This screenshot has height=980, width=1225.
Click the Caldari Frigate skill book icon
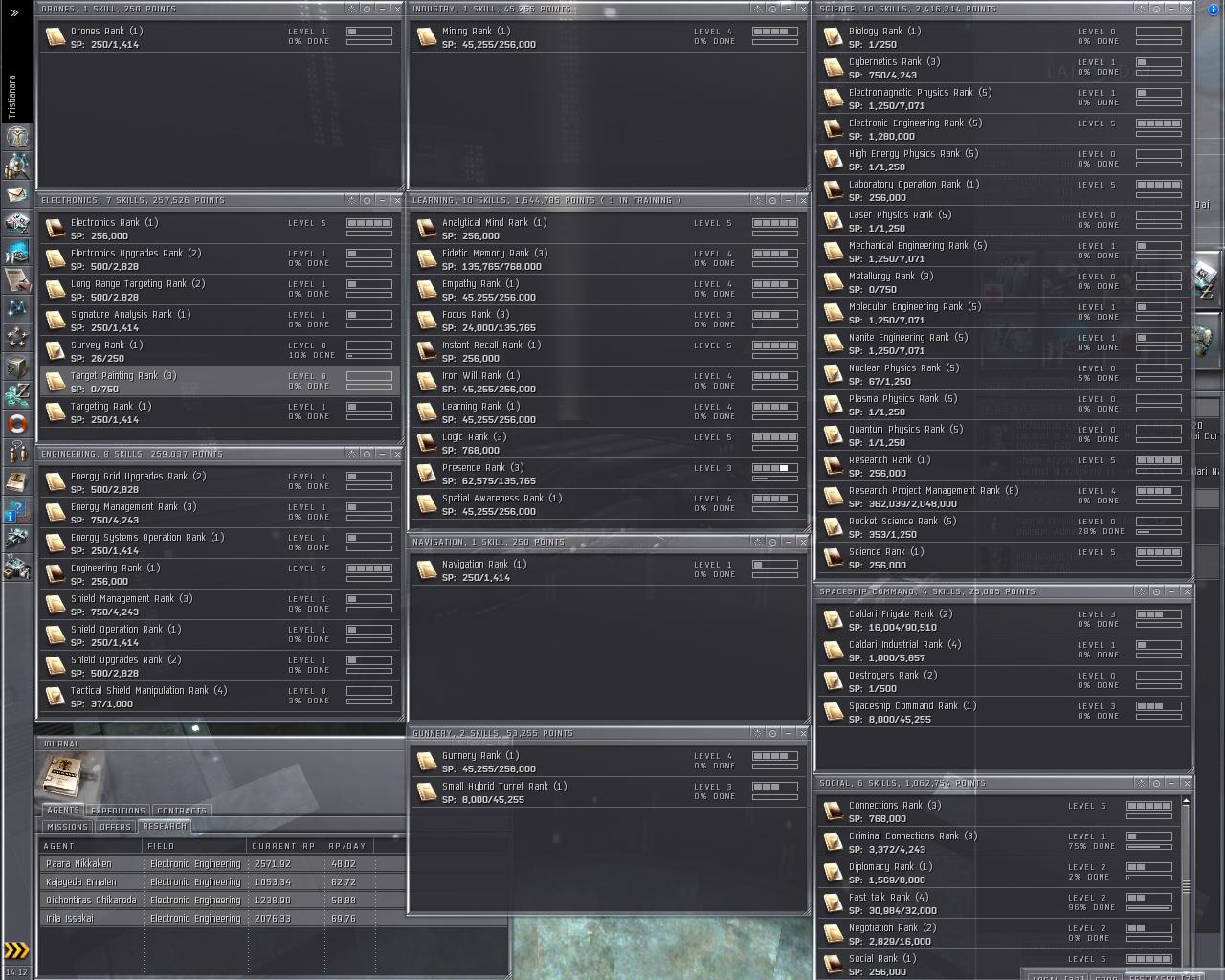tap(834, 620)
